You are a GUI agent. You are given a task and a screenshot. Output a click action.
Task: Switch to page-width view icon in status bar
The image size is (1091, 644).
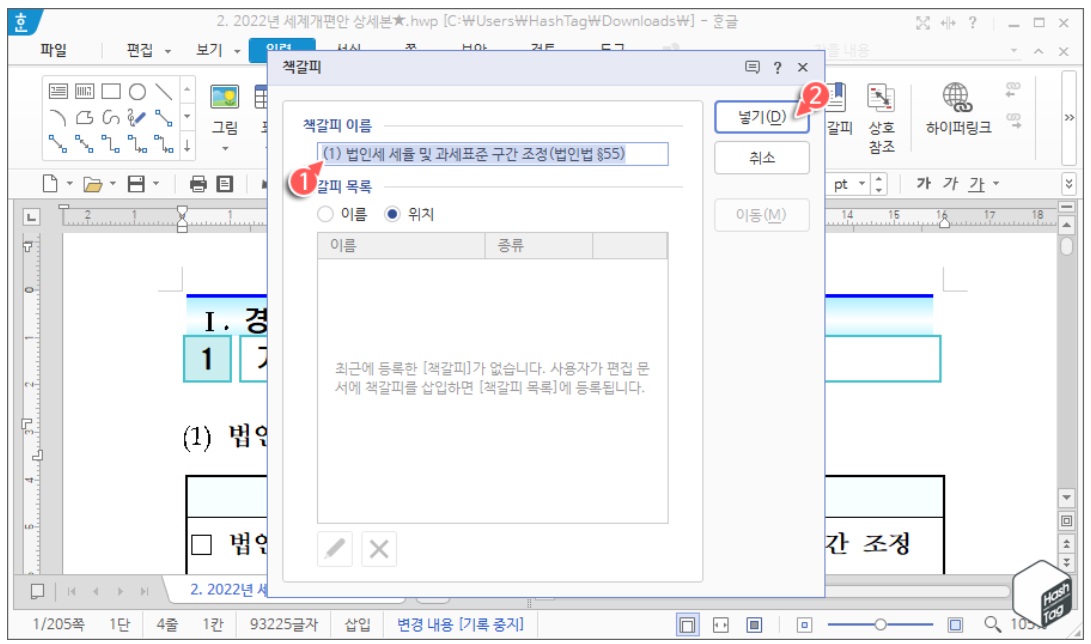721,625
